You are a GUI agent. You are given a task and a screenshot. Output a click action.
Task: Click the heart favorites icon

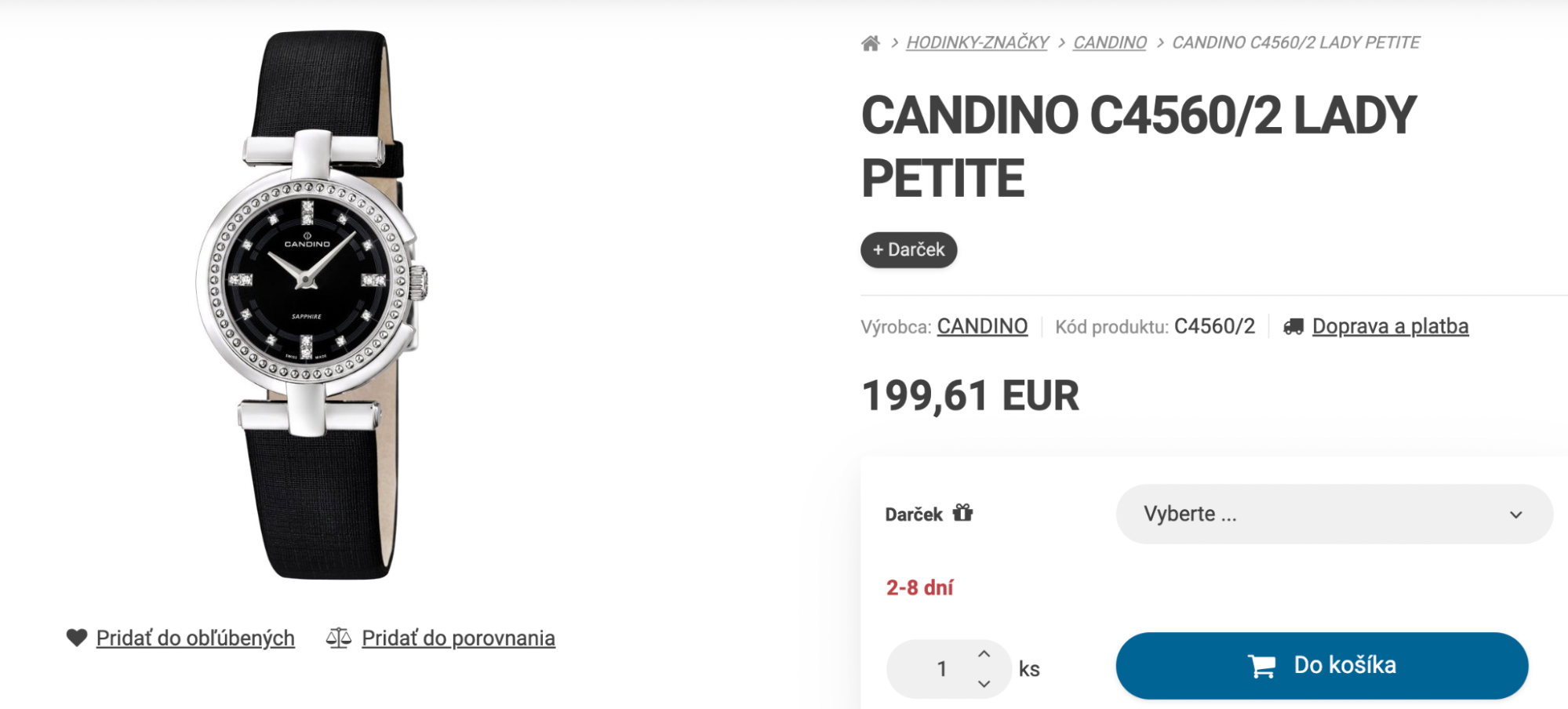[77, 638]
